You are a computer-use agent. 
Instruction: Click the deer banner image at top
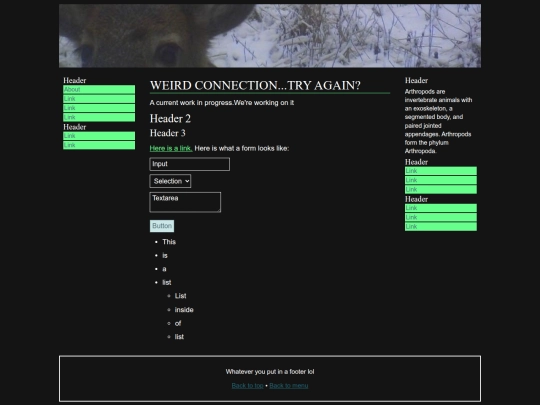(270, 36)
